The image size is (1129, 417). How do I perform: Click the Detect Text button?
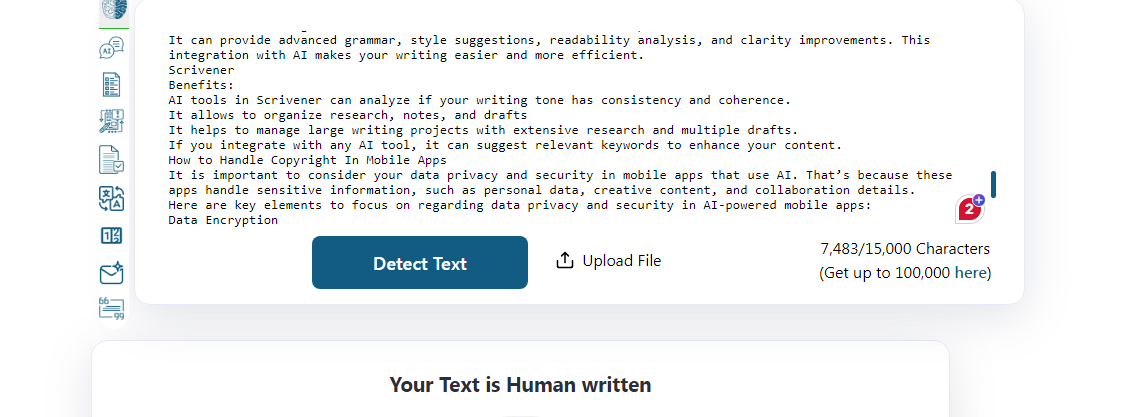pos(420,263)
